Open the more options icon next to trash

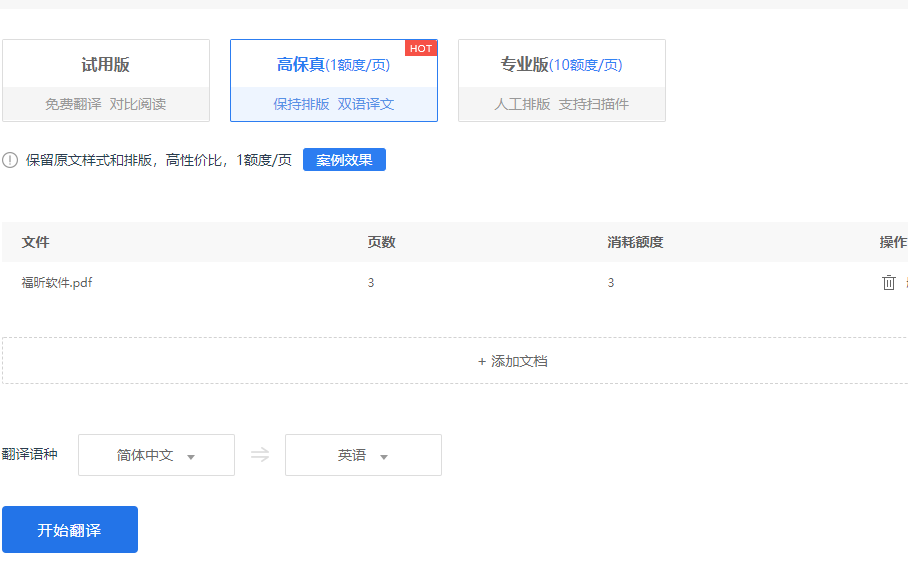pyautogui.click(x=906, y=283)
